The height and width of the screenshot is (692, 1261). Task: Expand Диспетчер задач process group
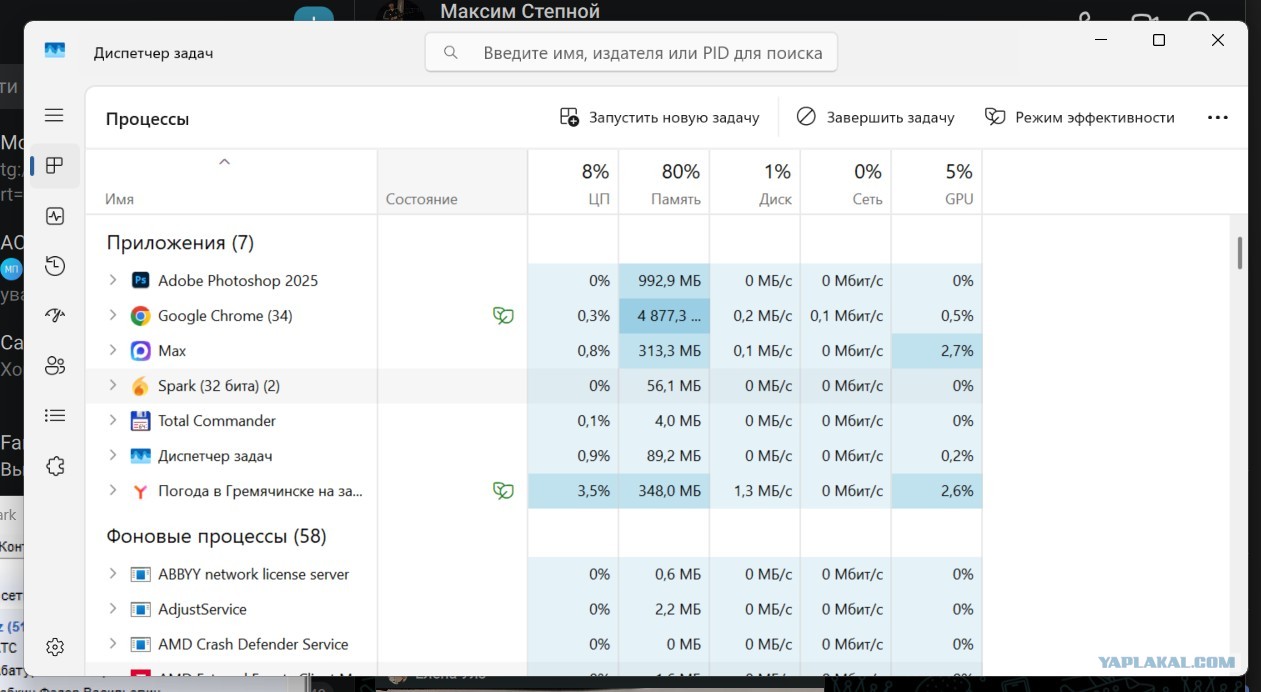(x=113, y=456)
